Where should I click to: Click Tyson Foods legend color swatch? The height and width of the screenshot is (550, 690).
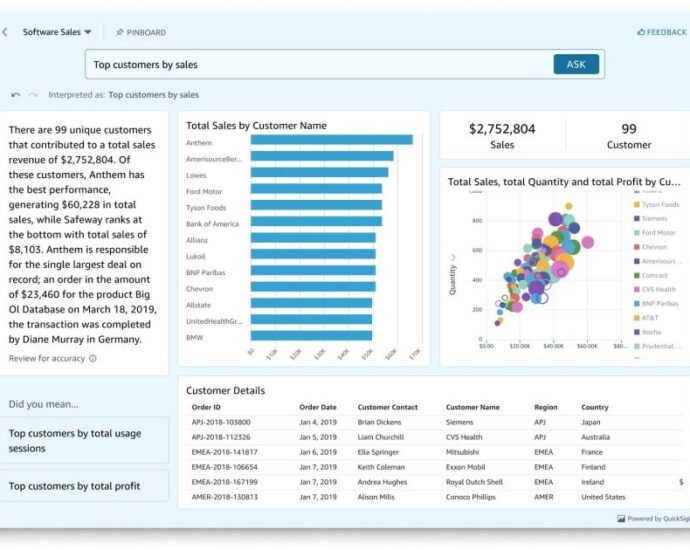pos(636,205)
